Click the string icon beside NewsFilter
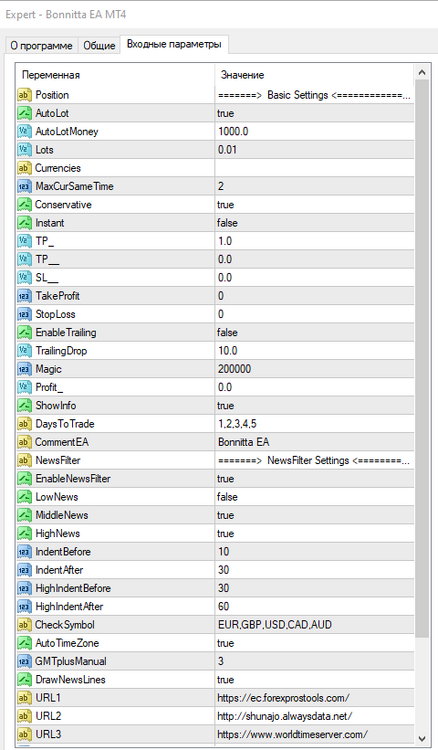This screenshot has height=750, width=438. click(x=24, y=460)
